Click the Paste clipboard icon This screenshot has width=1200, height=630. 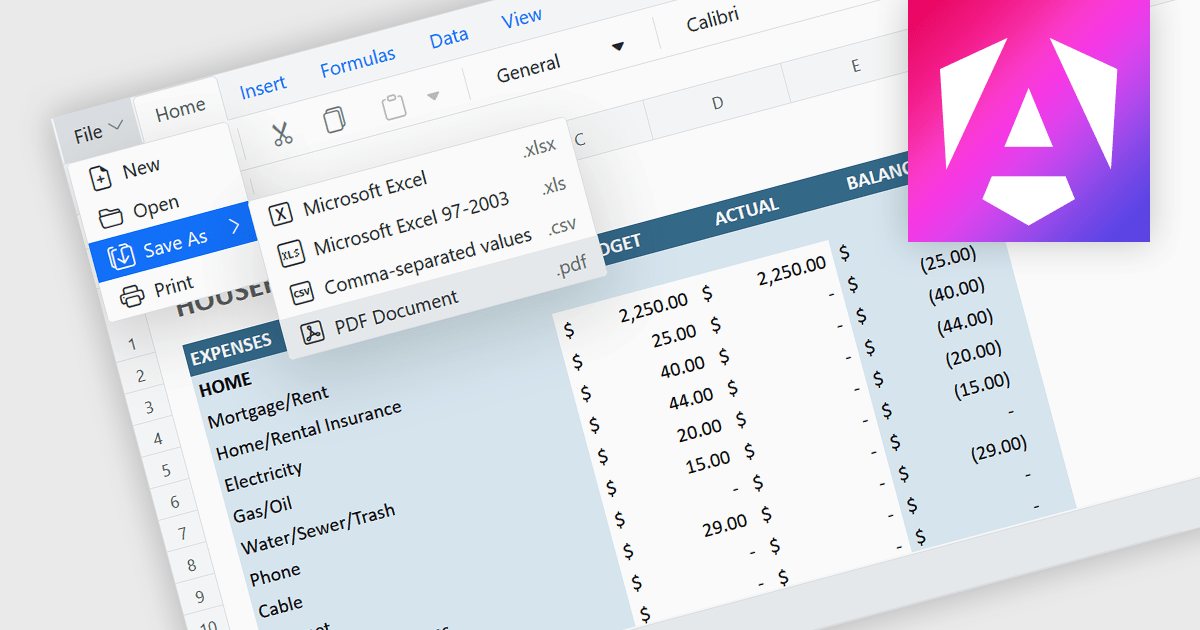[x=392, y=105]
